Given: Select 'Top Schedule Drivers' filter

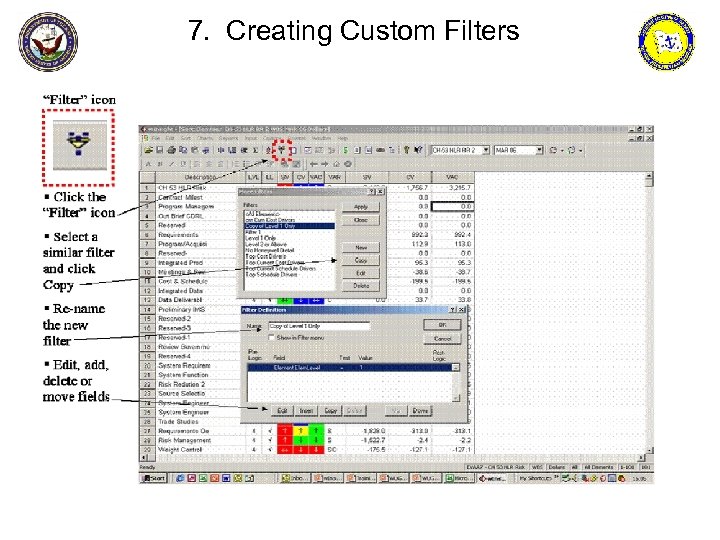Looking at the screenshot, I should (271, 275).
